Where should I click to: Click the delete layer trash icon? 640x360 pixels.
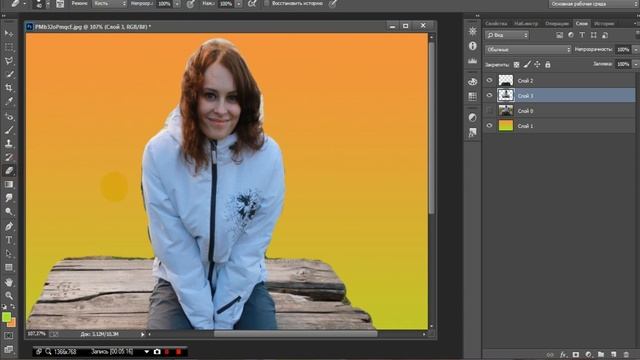point(626,355)
